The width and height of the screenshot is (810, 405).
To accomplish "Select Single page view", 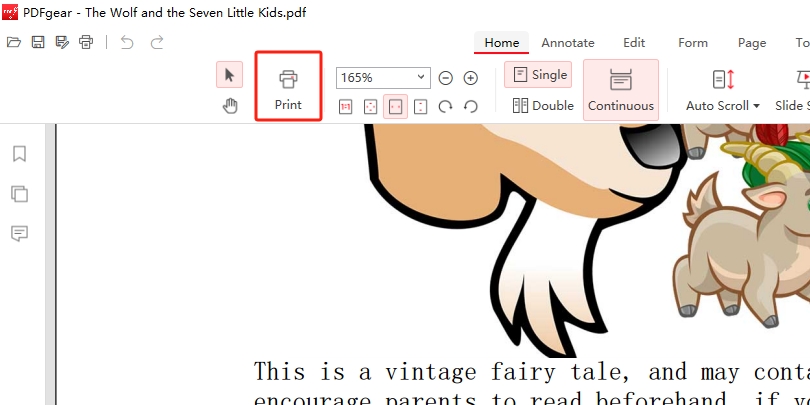I will [x=538, y=75].
